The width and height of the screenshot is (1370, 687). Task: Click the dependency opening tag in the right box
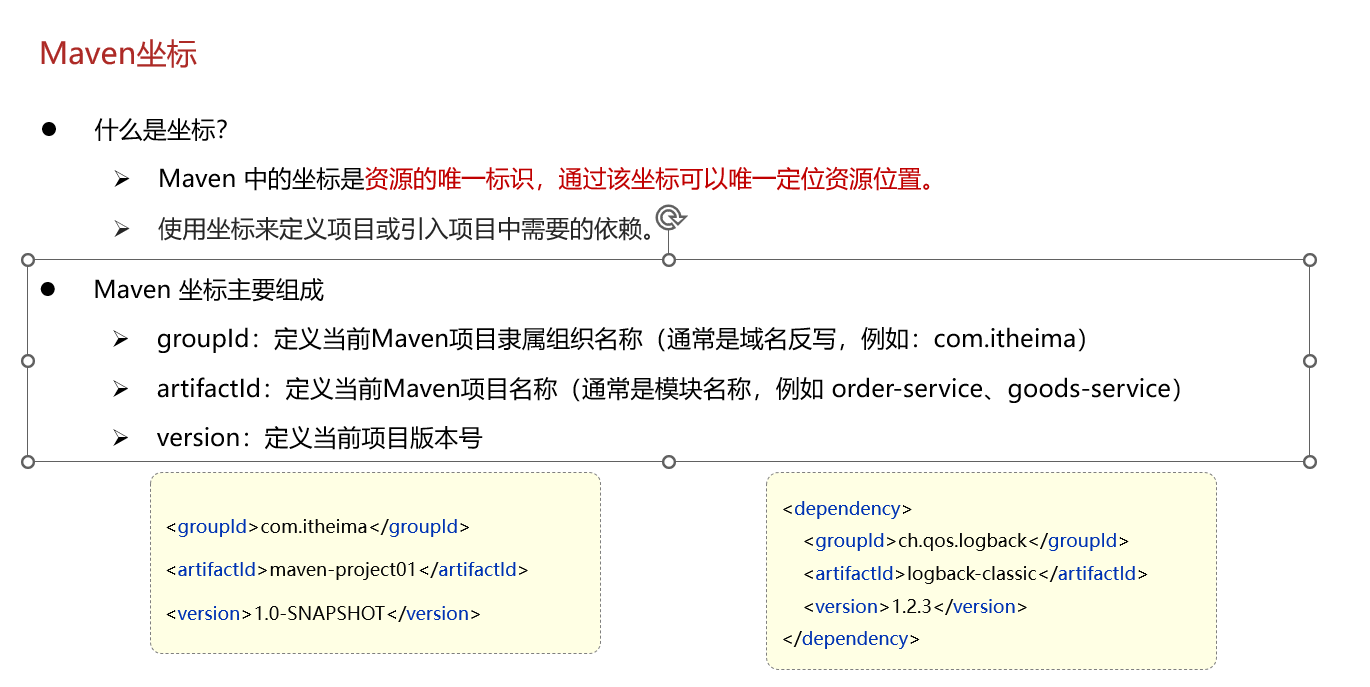click(x=846, y=508)
